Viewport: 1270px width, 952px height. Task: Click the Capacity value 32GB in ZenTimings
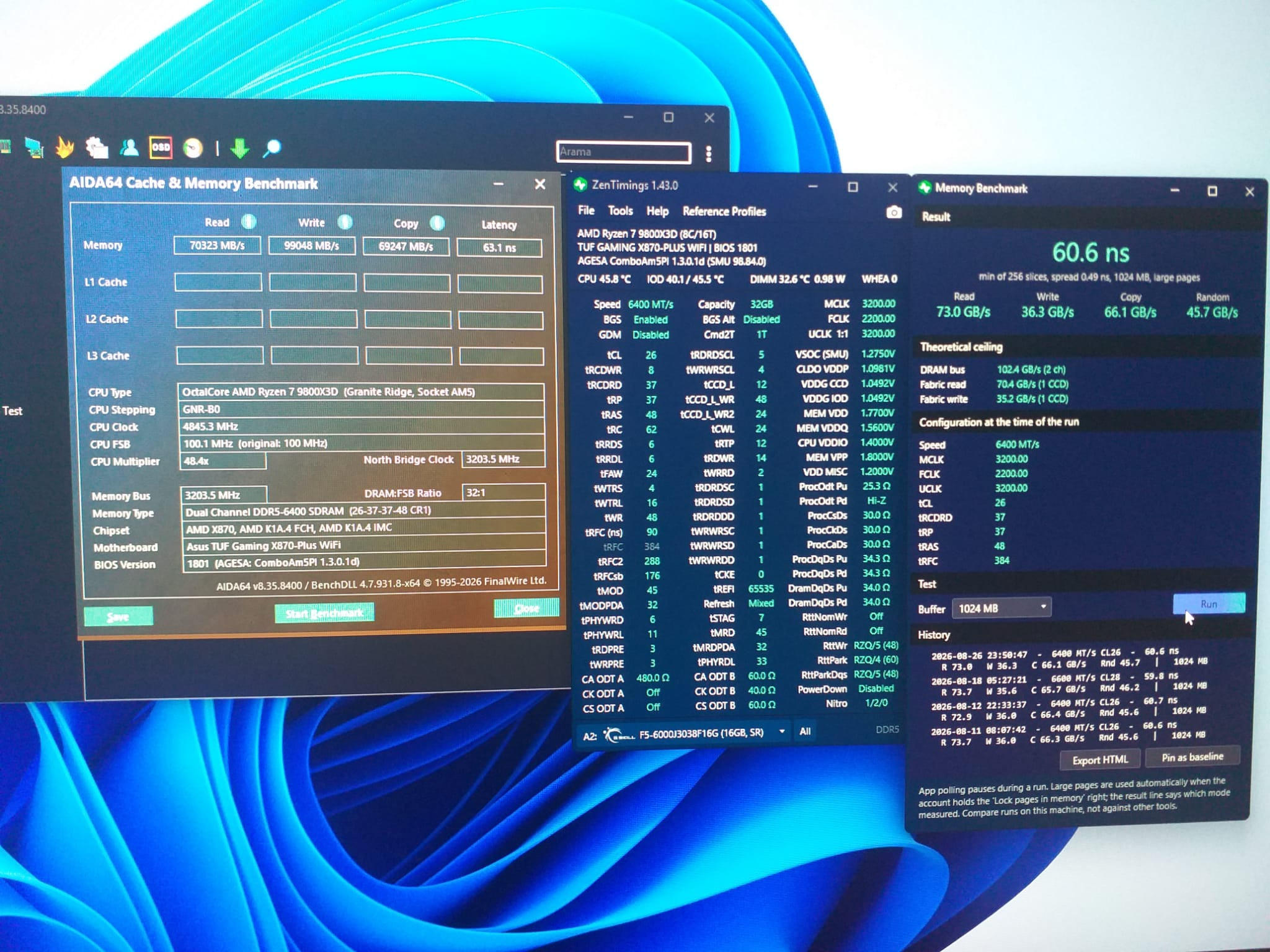coord(762,304)
